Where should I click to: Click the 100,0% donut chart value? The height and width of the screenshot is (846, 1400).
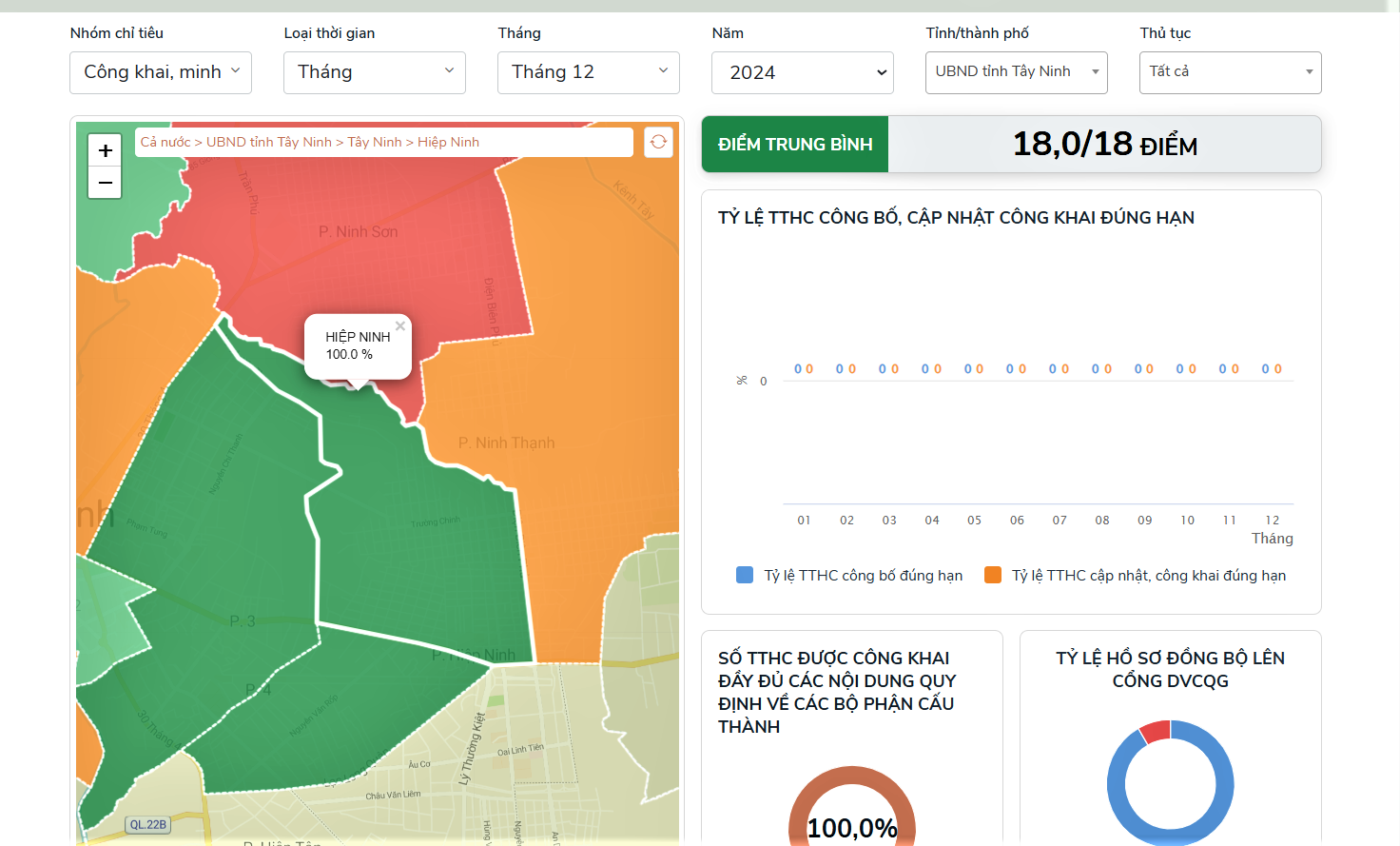point(852,828)
